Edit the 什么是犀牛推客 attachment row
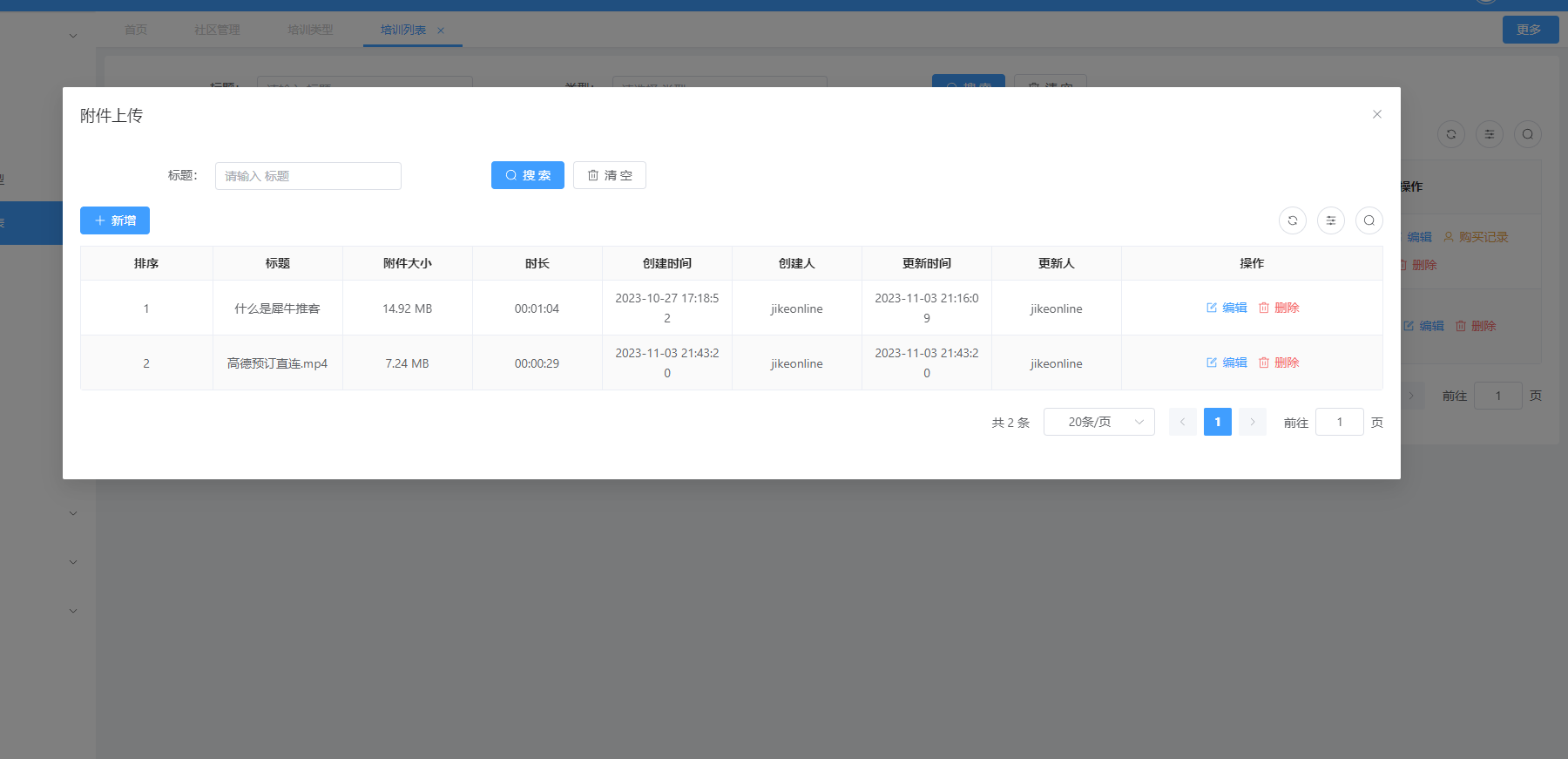This screenshot has width=1568, height=759. 1227,308
